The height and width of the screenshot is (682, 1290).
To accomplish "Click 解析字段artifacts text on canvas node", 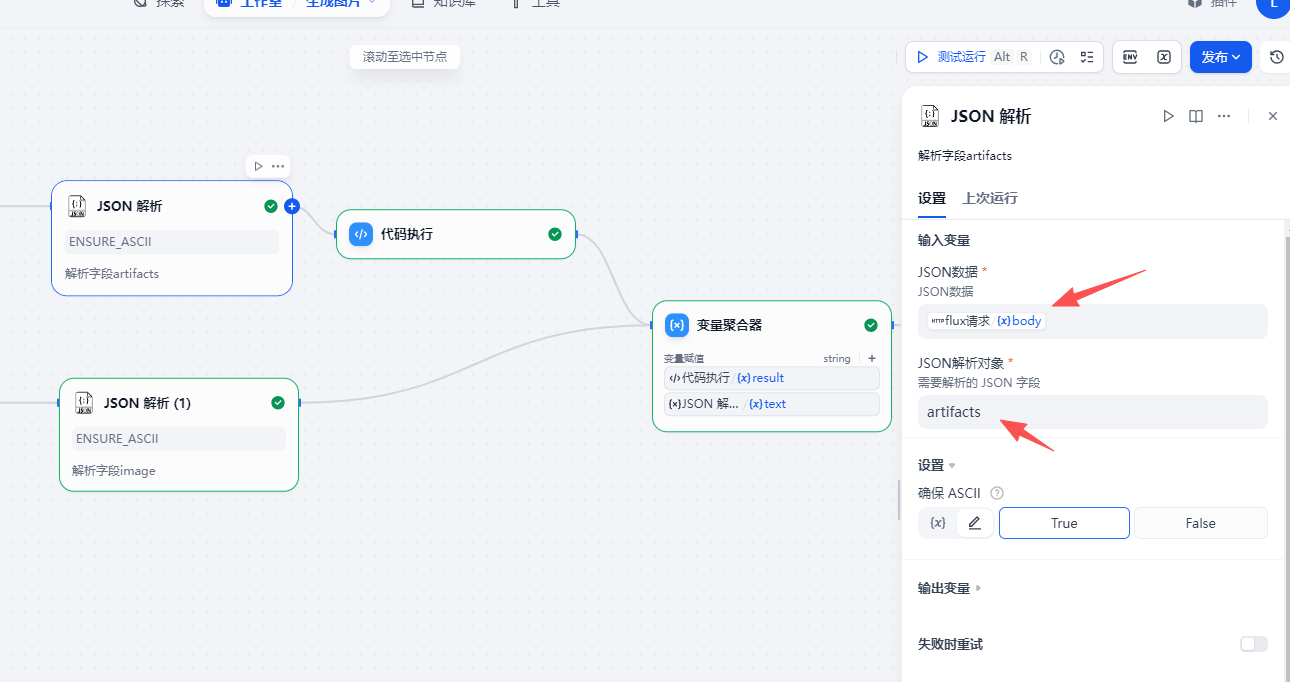I will click(x=112, y=273).
